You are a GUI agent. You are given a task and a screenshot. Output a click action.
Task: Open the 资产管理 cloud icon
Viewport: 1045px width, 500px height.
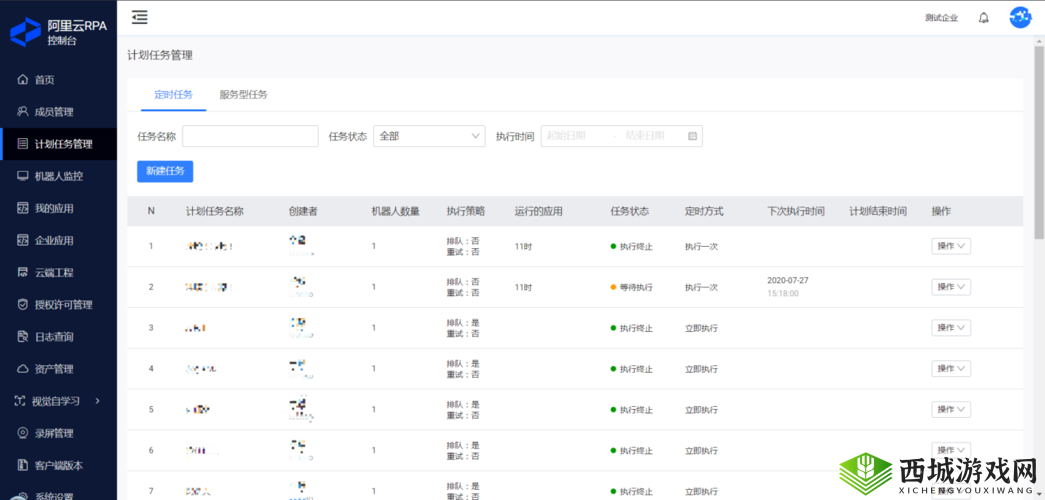(24, 369)
